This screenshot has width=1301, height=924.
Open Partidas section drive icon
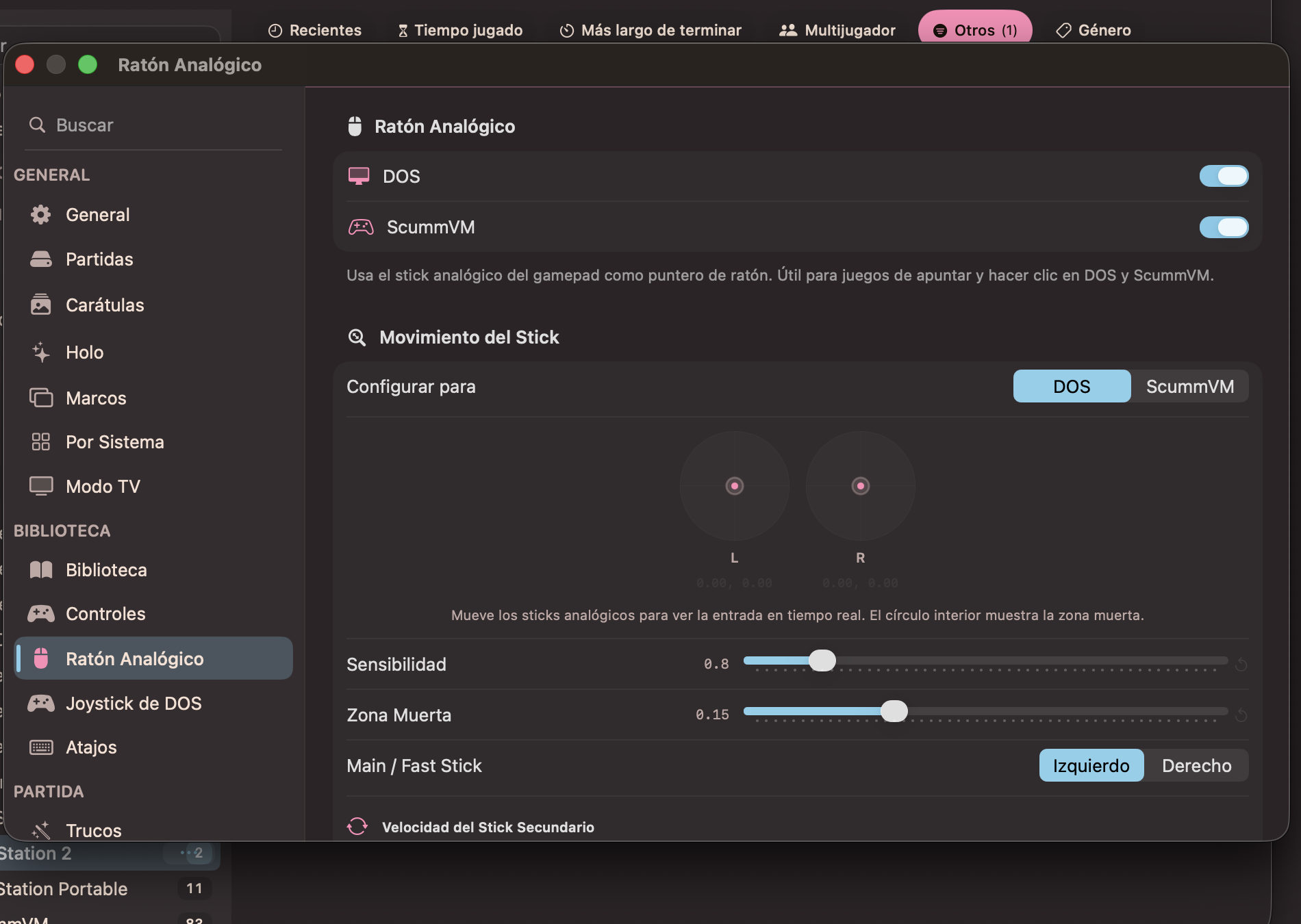(x=41, y=259)
